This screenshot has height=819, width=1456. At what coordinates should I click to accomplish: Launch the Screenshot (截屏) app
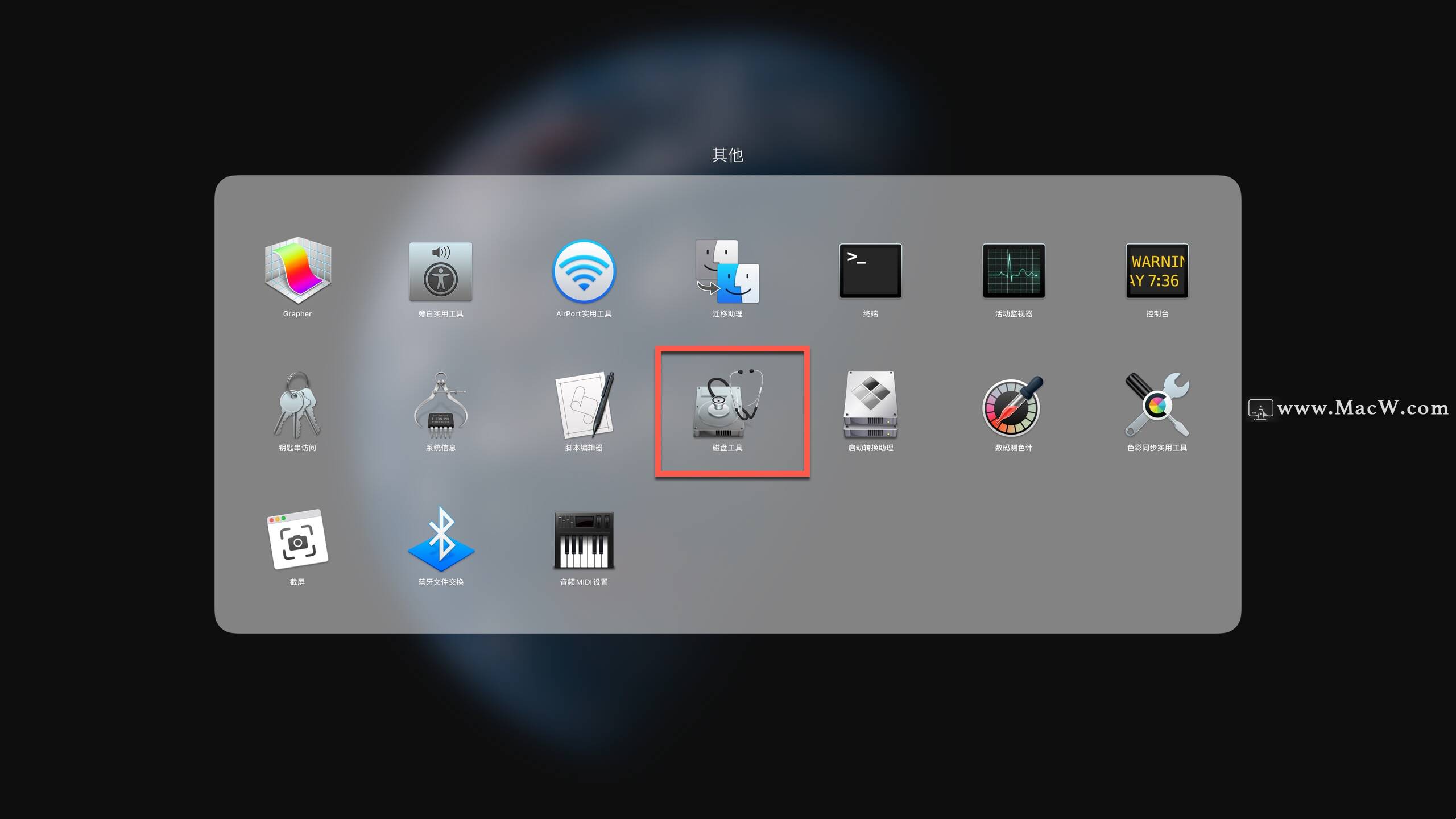[x=297, y=539]
